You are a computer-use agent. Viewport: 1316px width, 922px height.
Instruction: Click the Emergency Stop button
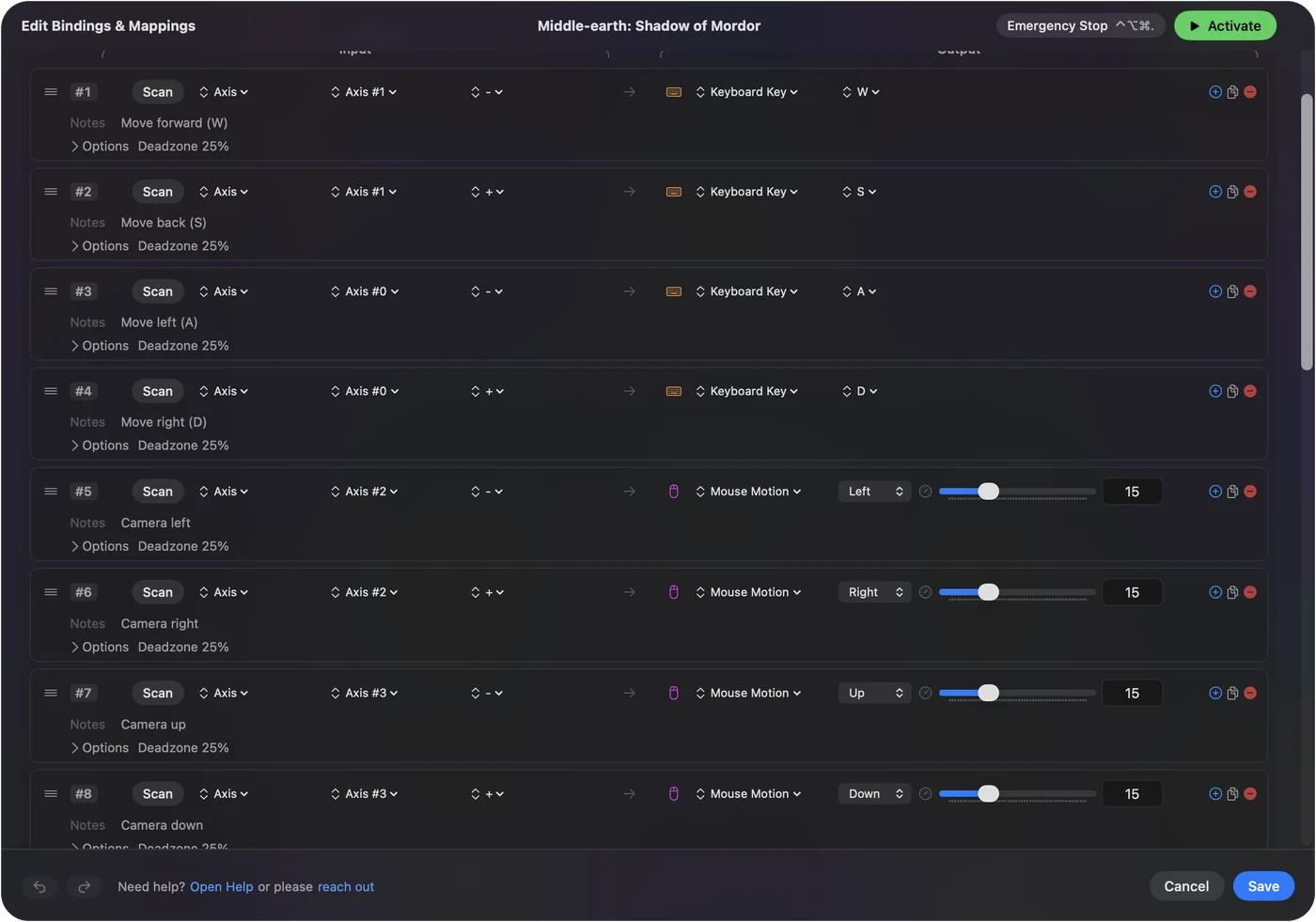[1081, 26]
